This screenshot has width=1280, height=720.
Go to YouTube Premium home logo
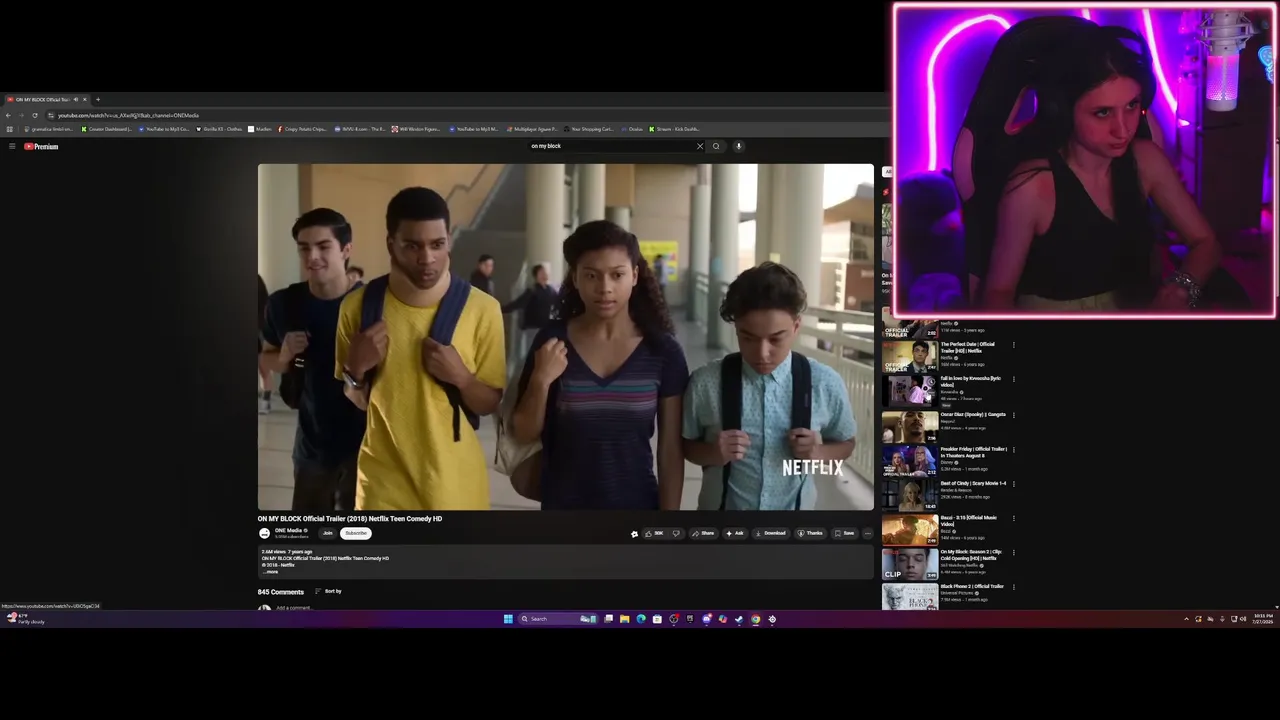(41, 146)
